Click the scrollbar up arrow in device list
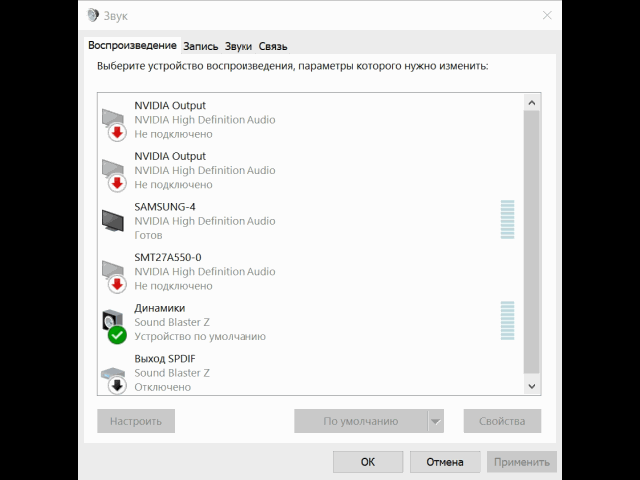This screenshot has width=640, height=480. coord(531,102)
